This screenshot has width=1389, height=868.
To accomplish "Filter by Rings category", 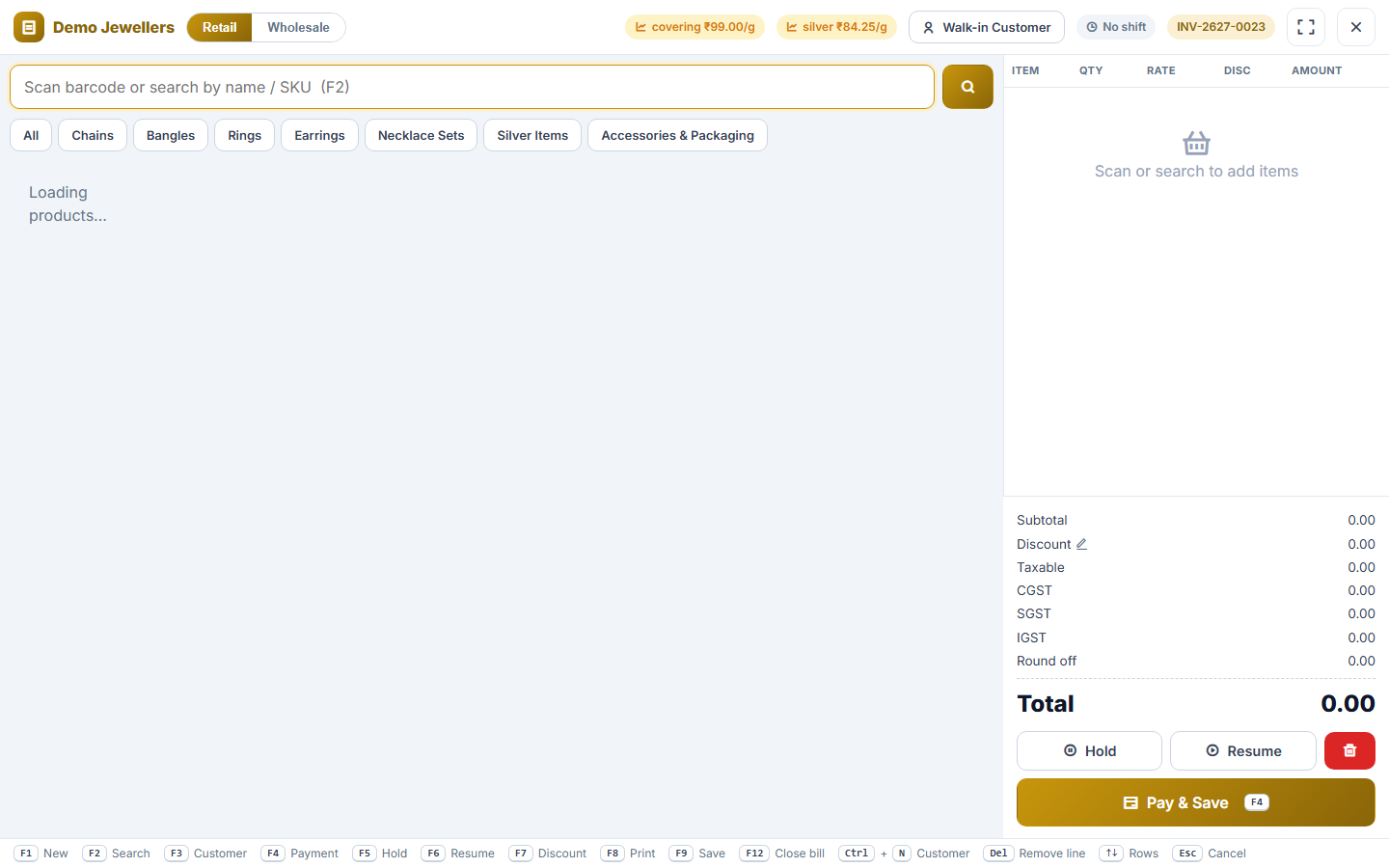I will (x=245, y=135).
